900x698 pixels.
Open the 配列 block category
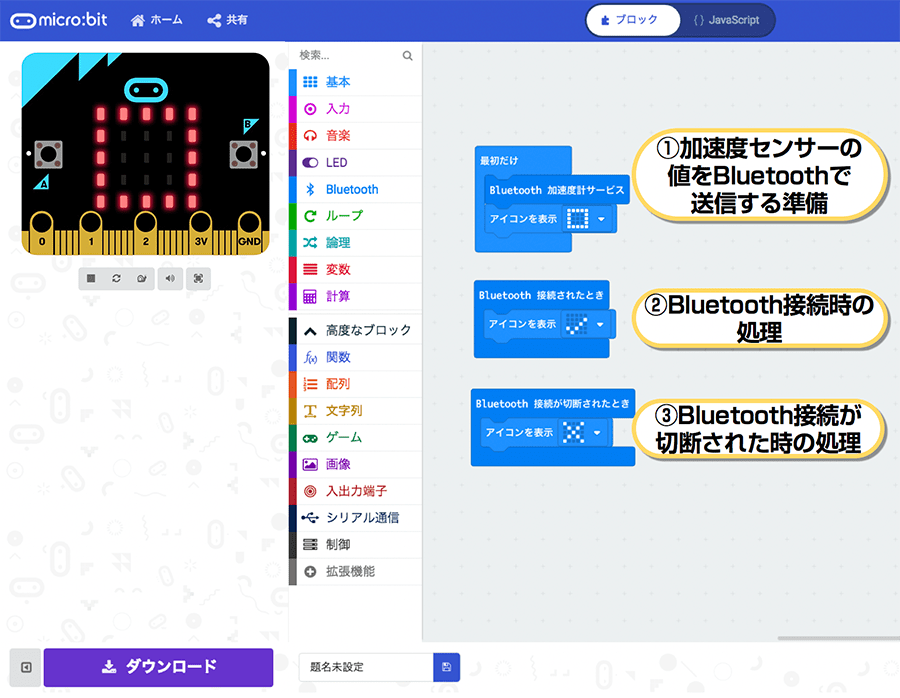point(355,384)
